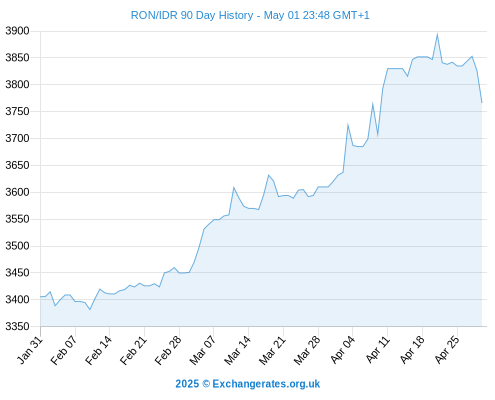Select the Mar 21 x-axis date label
495x400 pixels.
273,350
